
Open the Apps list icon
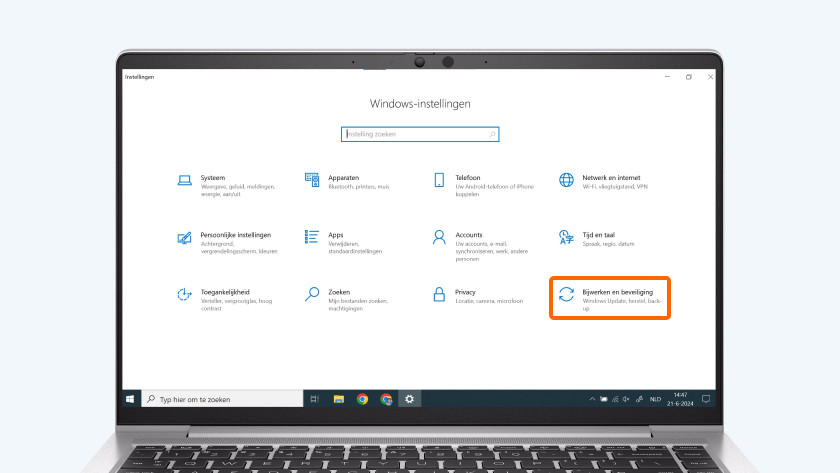[312, 237]
